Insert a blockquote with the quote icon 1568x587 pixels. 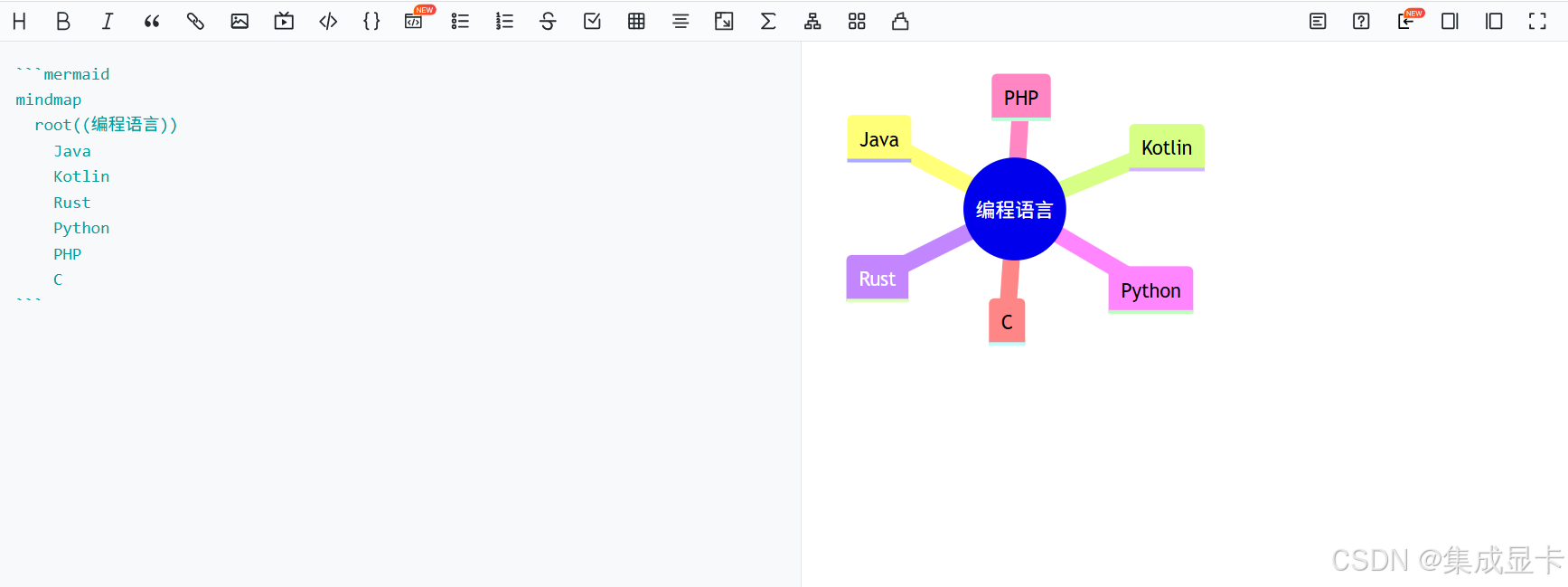[x=152, y=21]
